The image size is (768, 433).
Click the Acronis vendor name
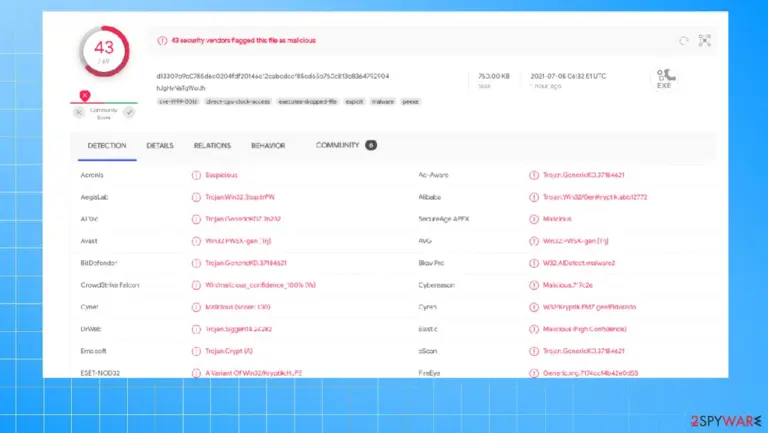click(92, 175)
